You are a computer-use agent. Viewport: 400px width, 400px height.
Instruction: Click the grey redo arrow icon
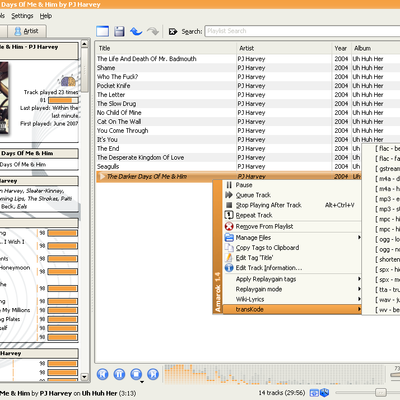point(153,31)
